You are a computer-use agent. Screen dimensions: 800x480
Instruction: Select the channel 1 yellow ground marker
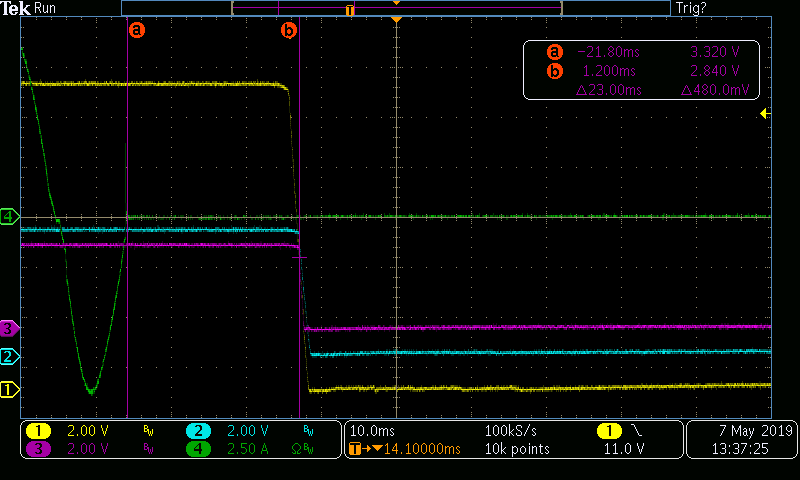coord(11,390)
